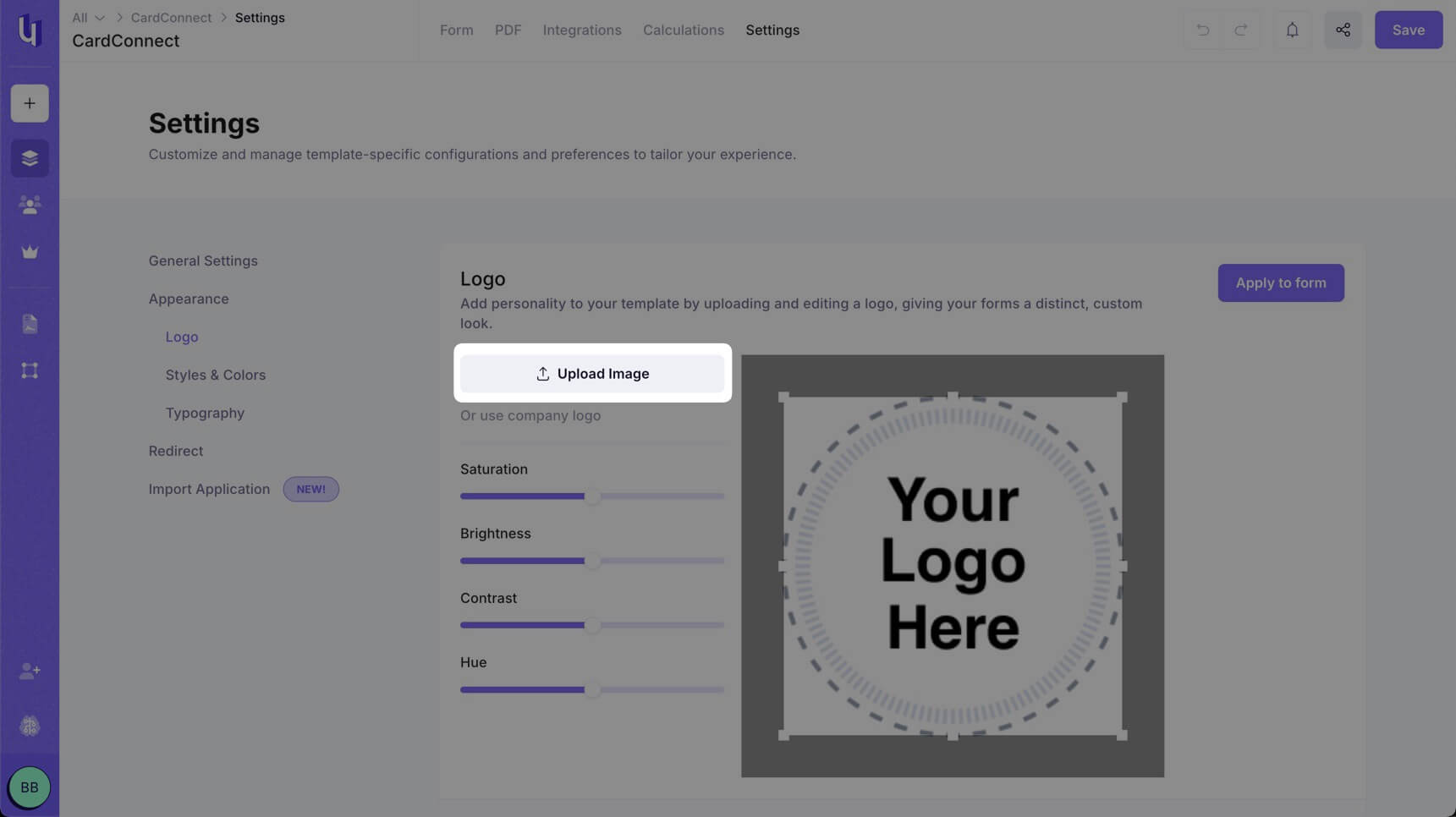Open Import Application settings section
1456x817 pixels.
209,489
